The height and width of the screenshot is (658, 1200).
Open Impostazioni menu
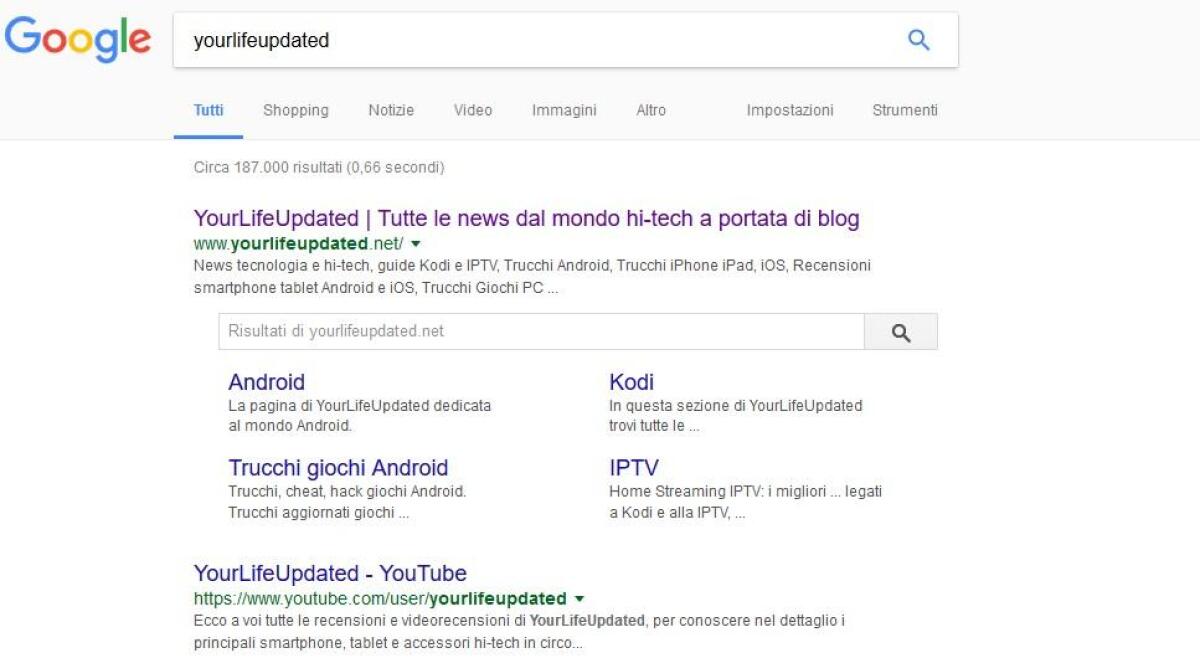[789, 110]
